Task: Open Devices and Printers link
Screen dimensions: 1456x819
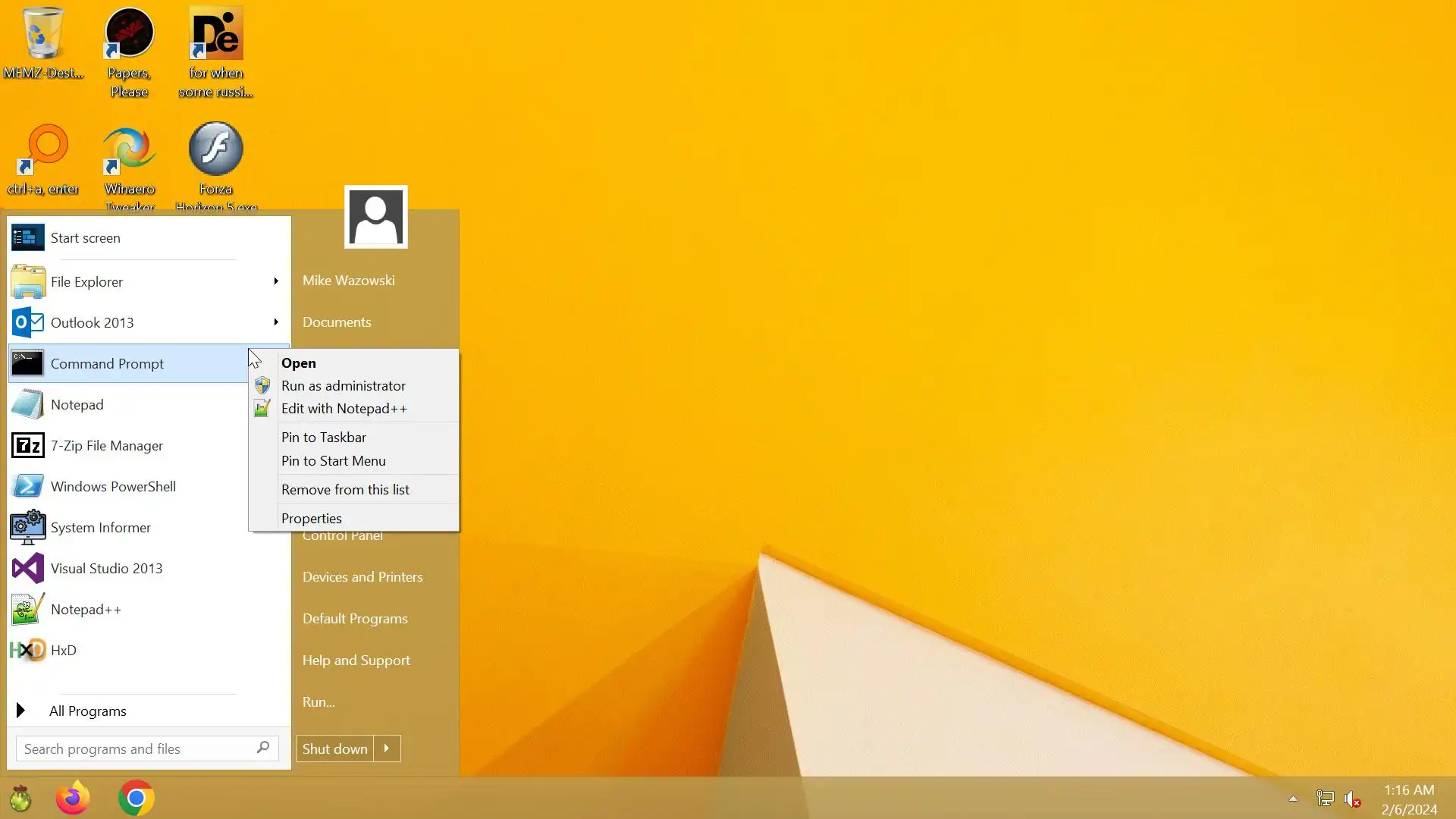Action: pos(362,577)
